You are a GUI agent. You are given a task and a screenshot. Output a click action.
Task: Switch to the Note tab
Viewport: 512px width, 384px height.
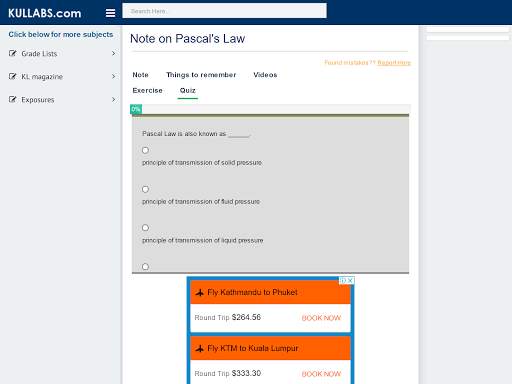pos(140,75)
